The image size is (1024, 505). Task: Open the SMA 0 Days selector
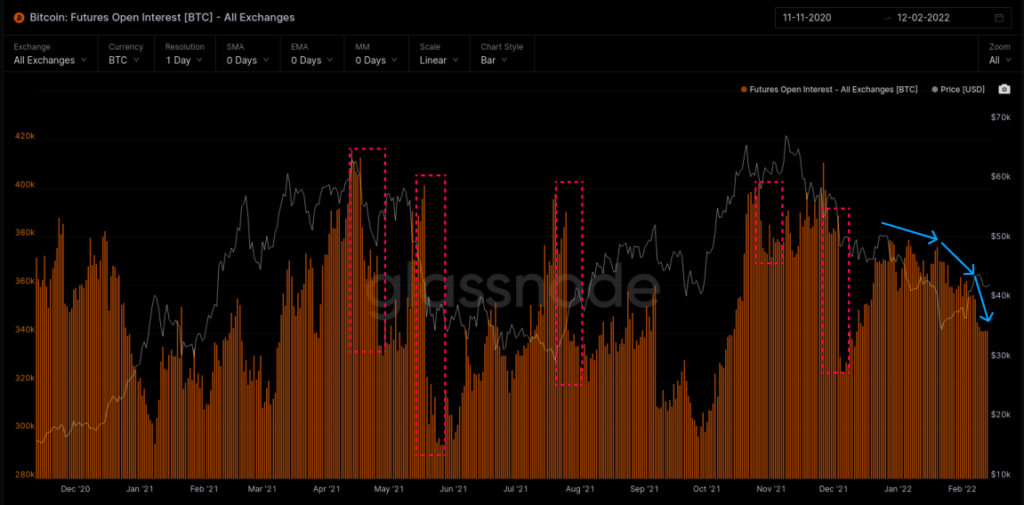(249, 60)
